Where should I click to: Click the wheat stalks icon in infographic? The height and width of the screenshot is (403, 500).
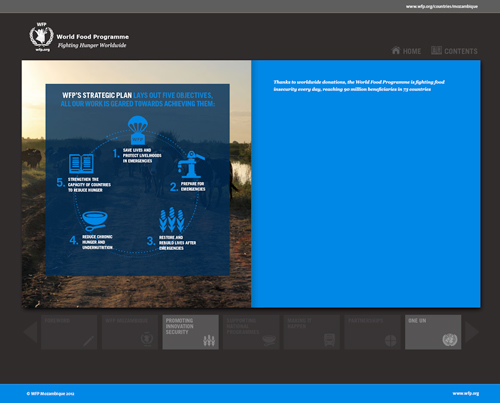(x=172, y=220)
